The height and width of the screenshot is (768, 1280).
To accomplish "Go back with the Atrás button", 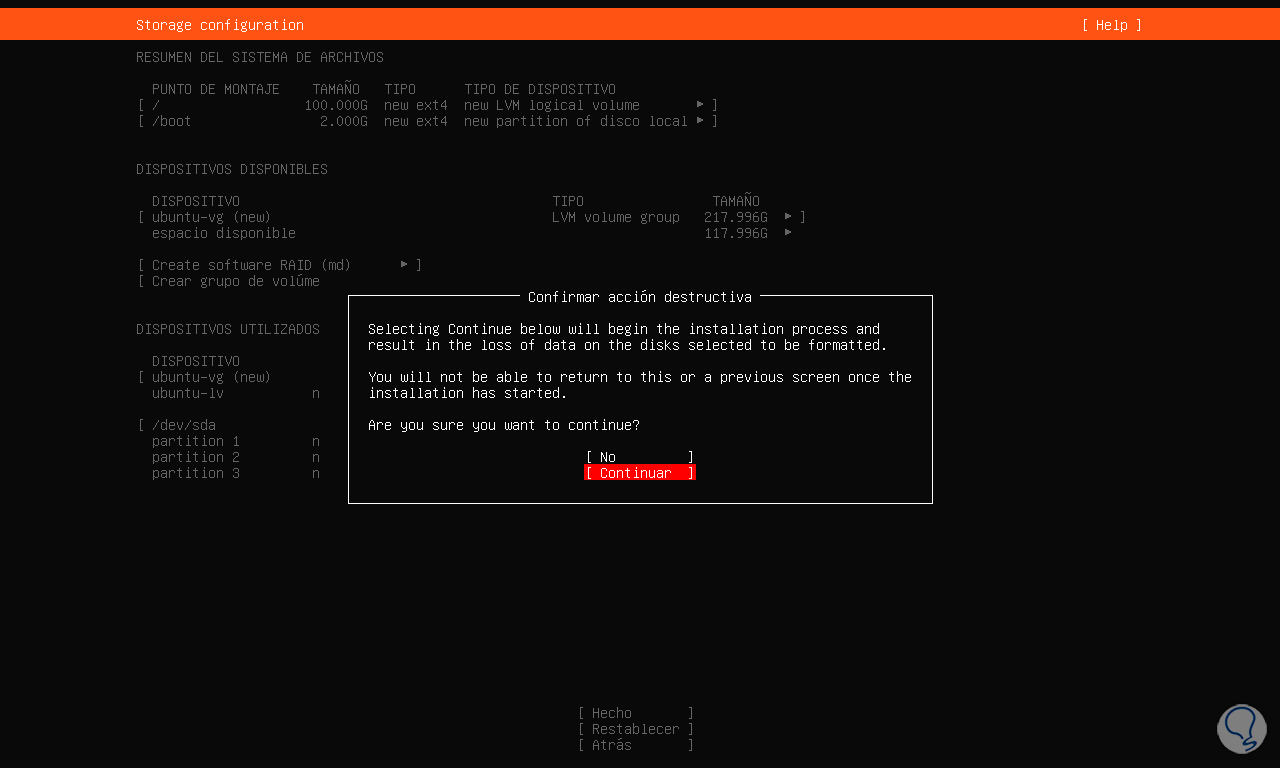I will coord(636,745).
